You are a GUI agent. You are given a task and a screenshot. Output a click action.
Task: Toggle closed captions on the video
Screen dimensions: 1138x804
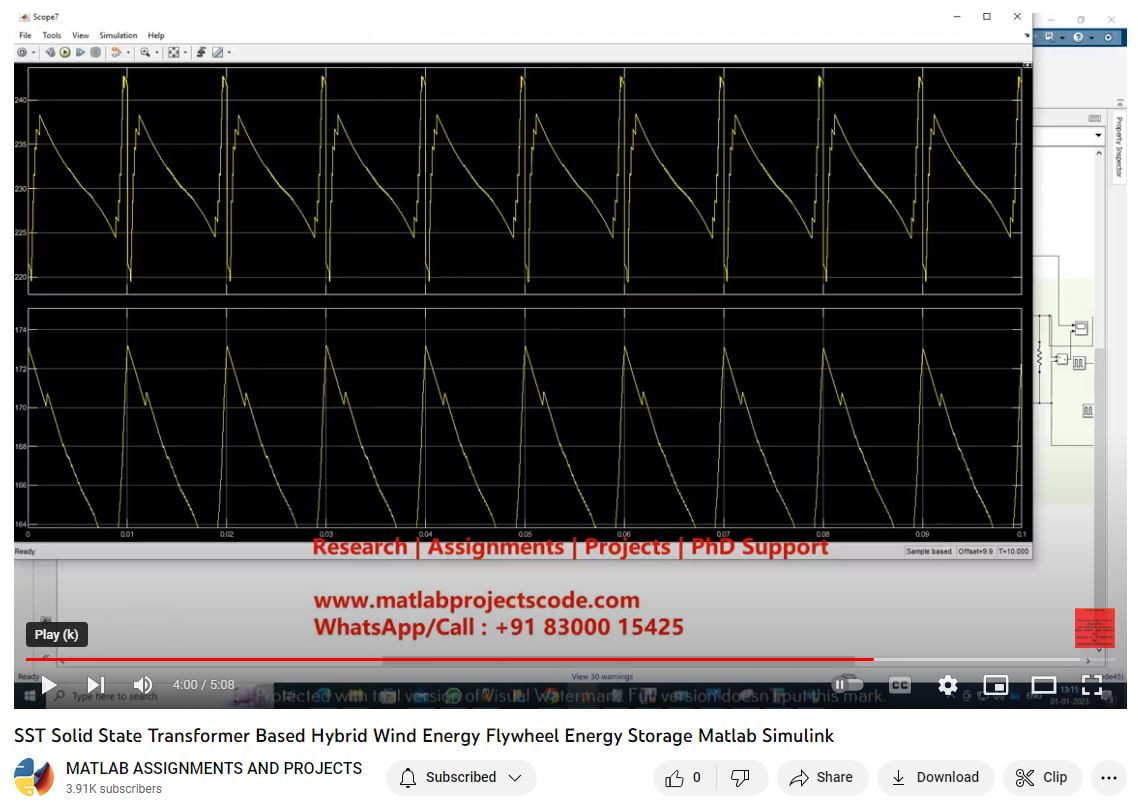click(900, 685)
